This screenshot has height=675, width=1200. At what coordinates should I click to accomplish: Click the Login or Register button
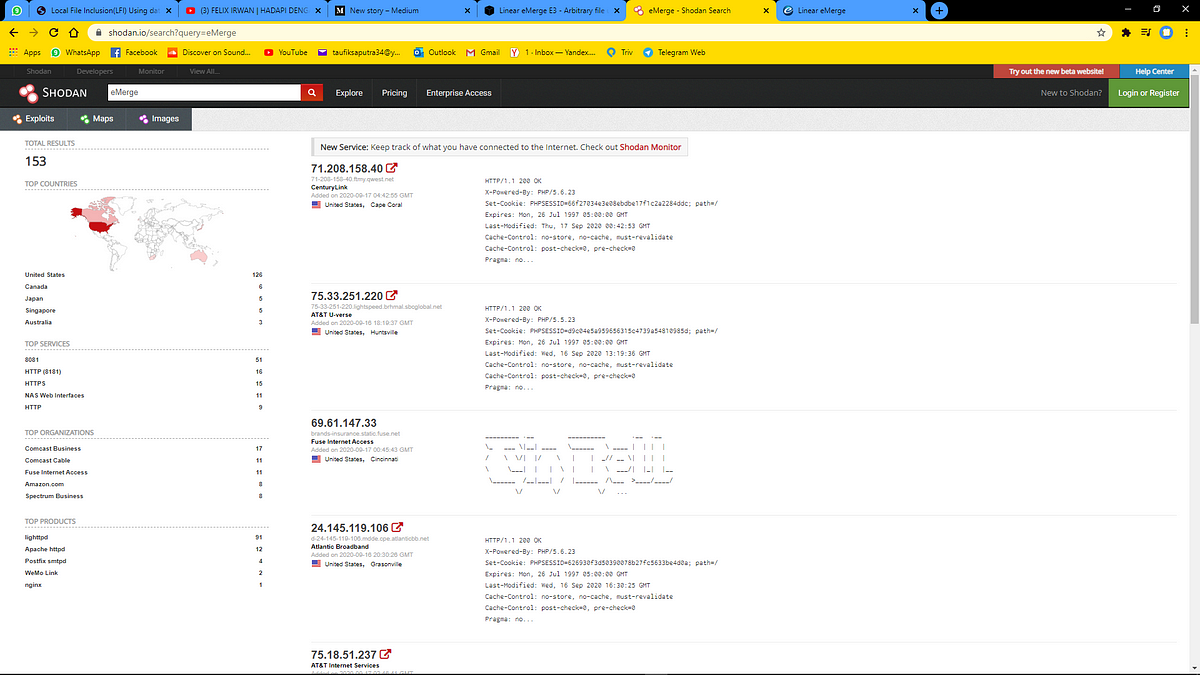click(1150, 93)
